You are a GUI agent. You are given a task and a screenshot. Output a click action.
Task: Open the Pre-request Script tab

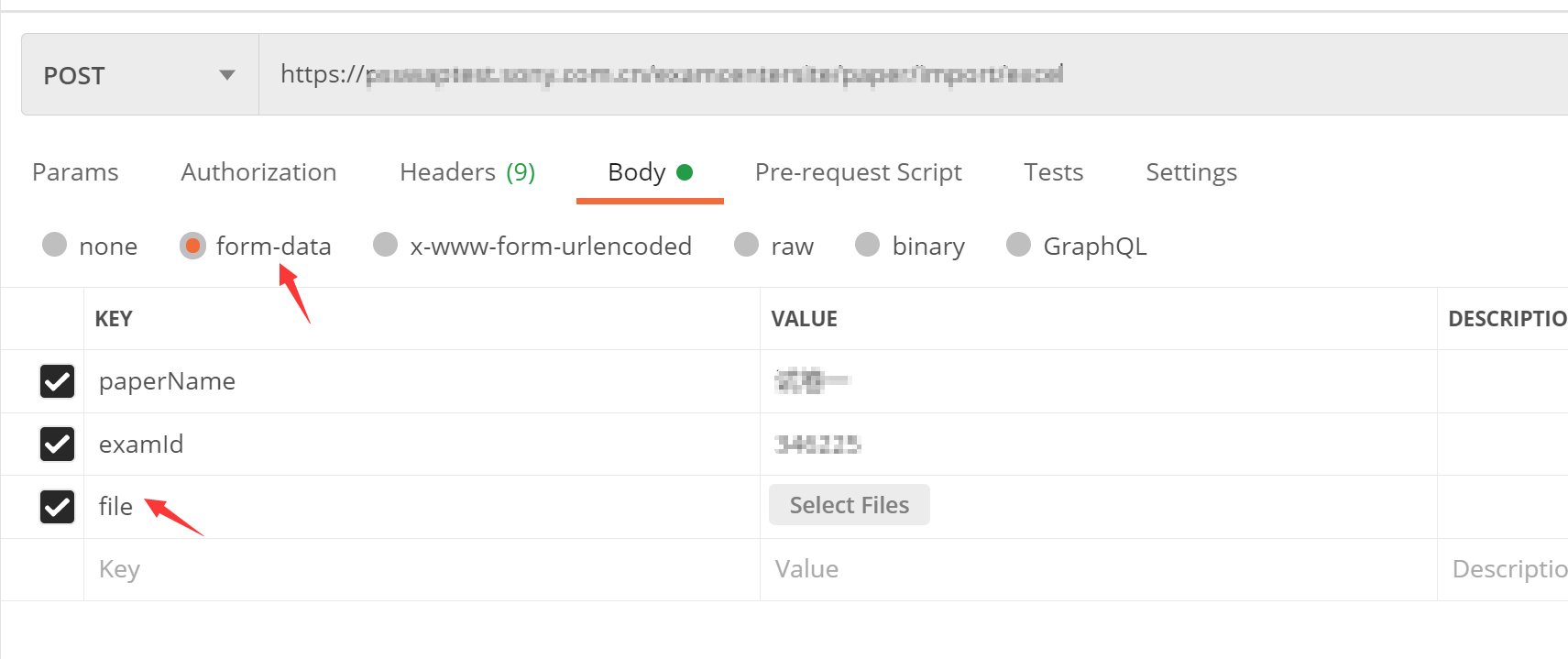pos(858,172)
